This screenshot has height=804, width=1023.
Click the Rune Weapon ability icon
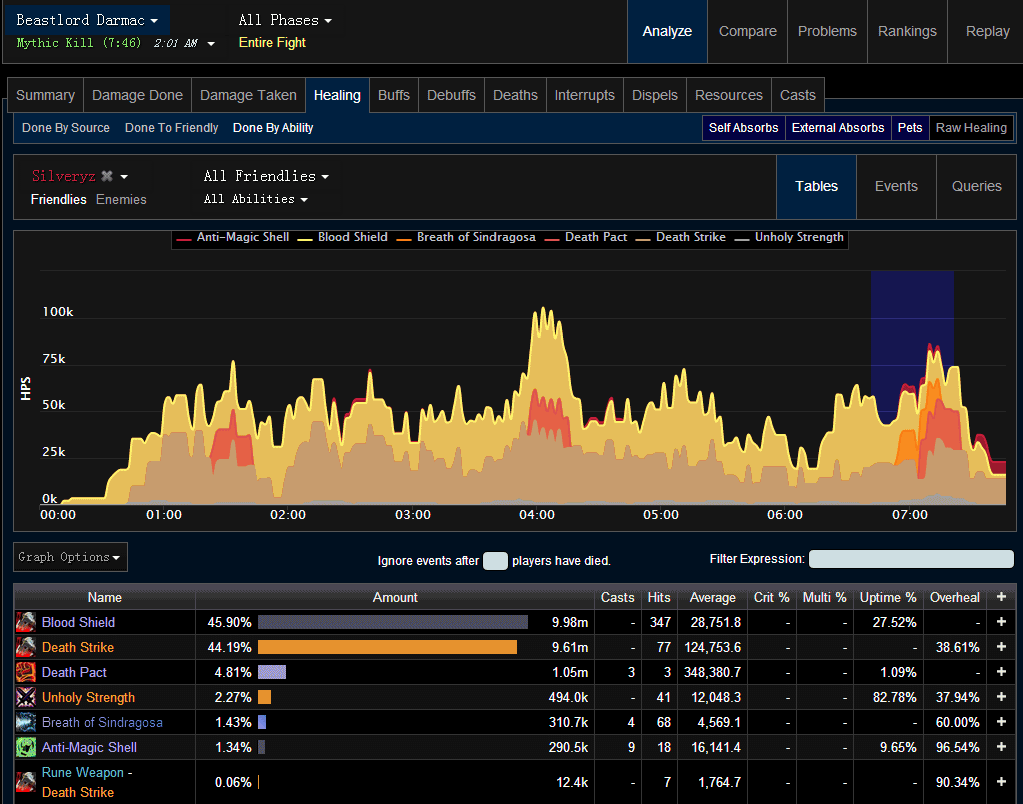(26, 782)
